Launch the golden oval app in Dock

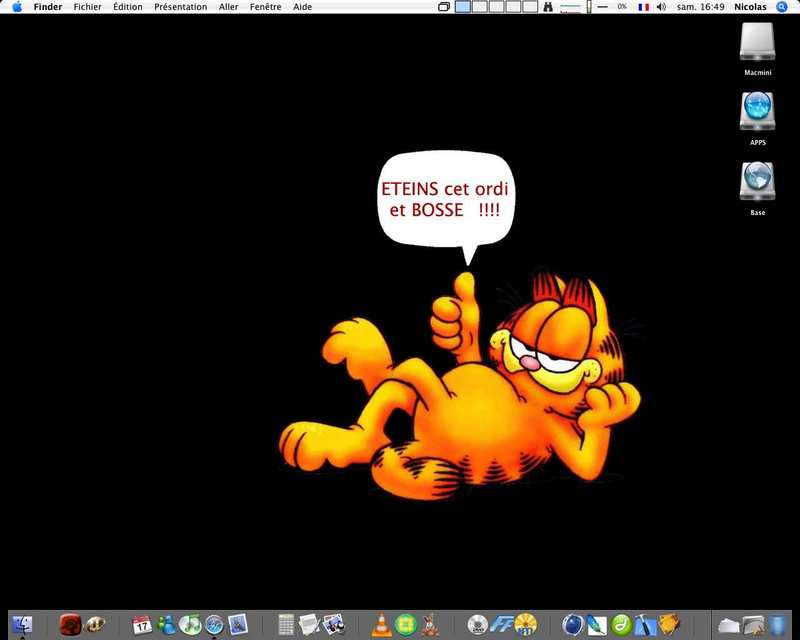[95, 625]
